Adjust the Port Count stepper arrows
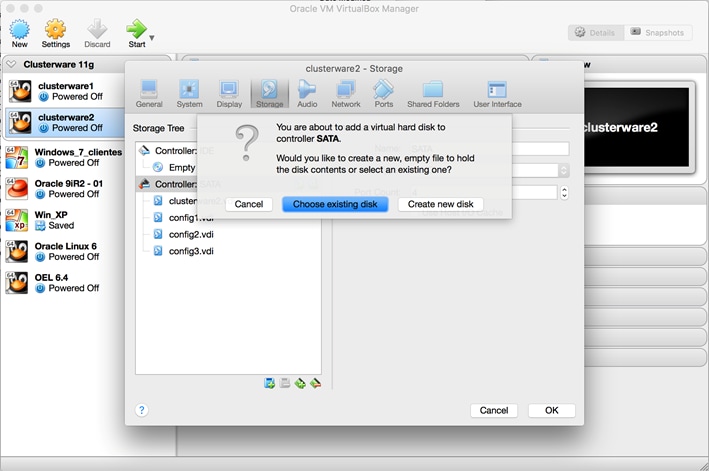This screenshot has height=471, width=709. point(564,193)
